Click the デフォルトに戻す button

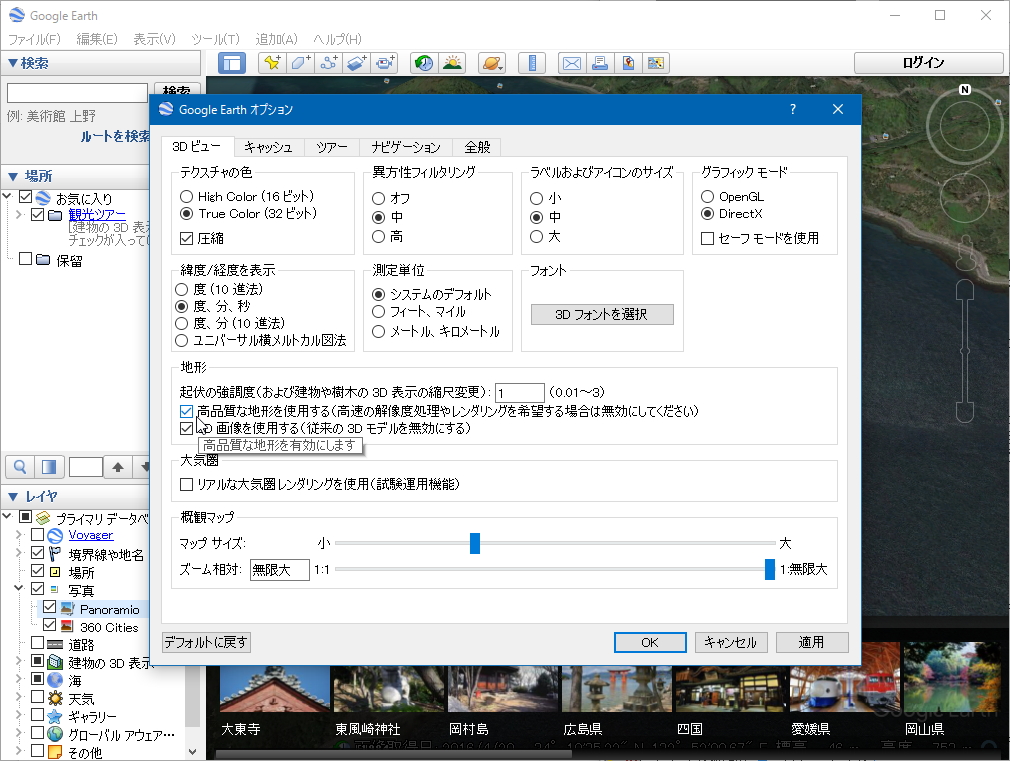pos(205,642)
